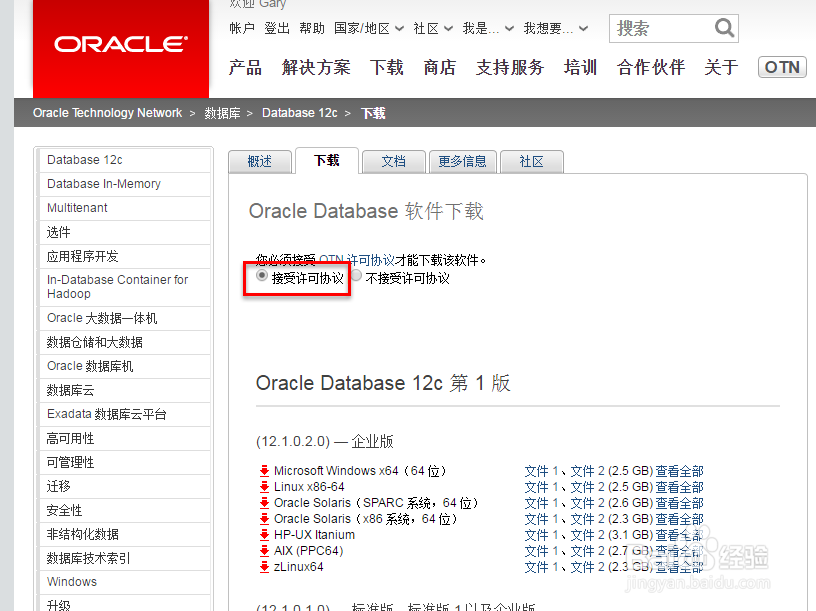Viewport: 816px width, 611px height.
Task: Click Microsoft Windows x64 (64 位) text
Action: pos(360,471)
